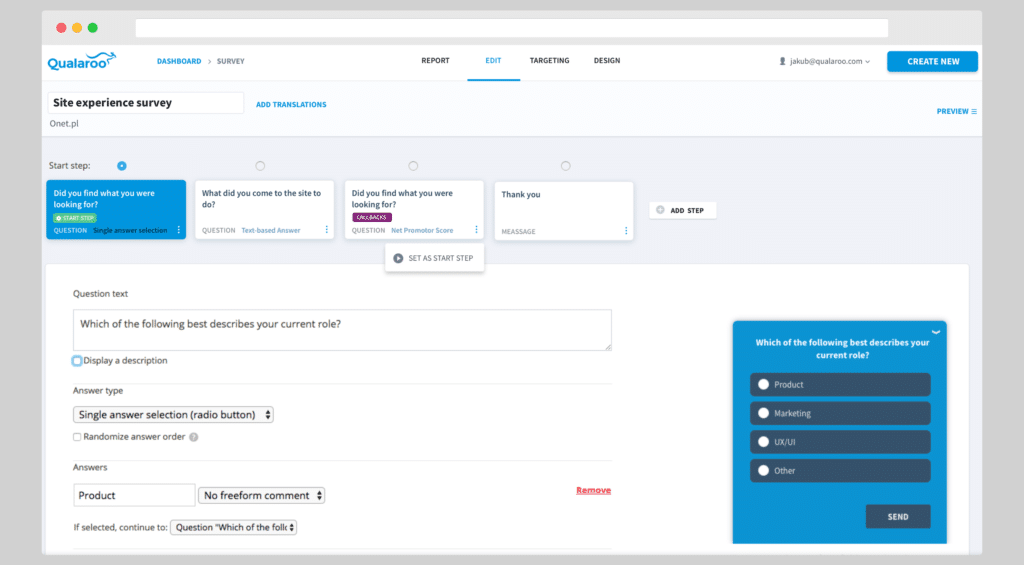Switch to the Report tab

click(x=435, y=61)
